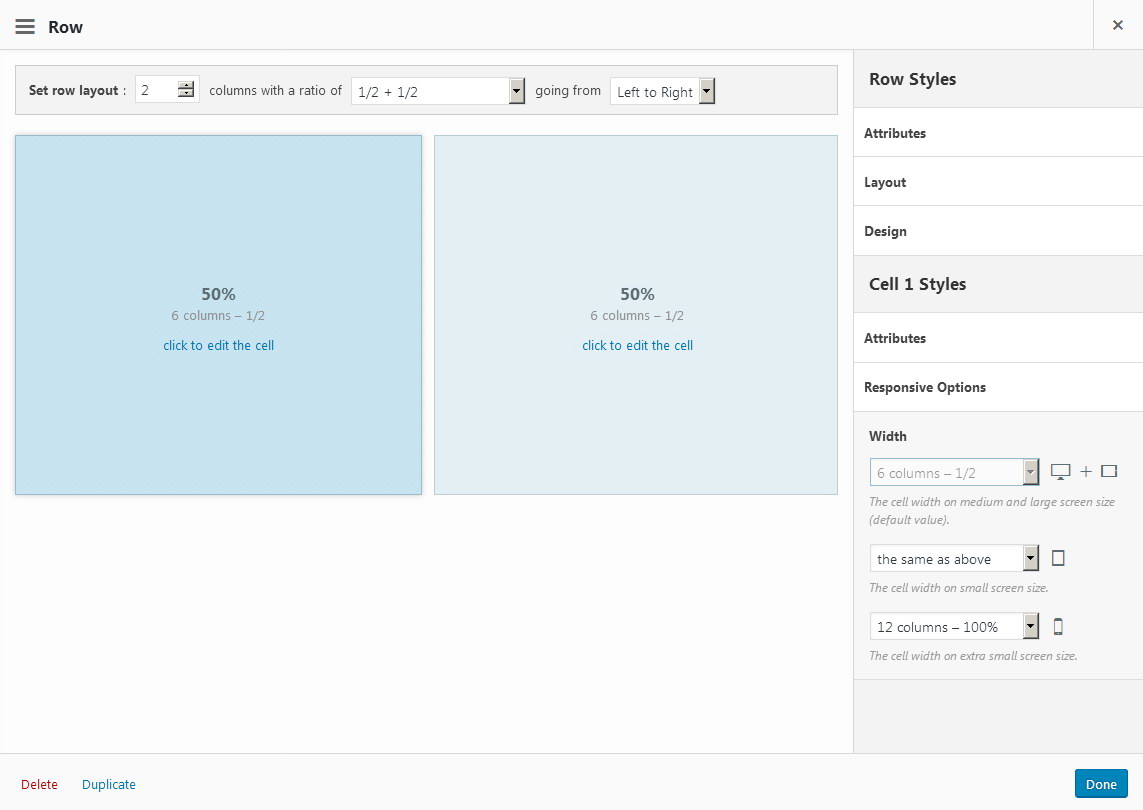Click the Duplicate link
Image resolution: width=1143 pixels, height=810 pixels.
109,784
